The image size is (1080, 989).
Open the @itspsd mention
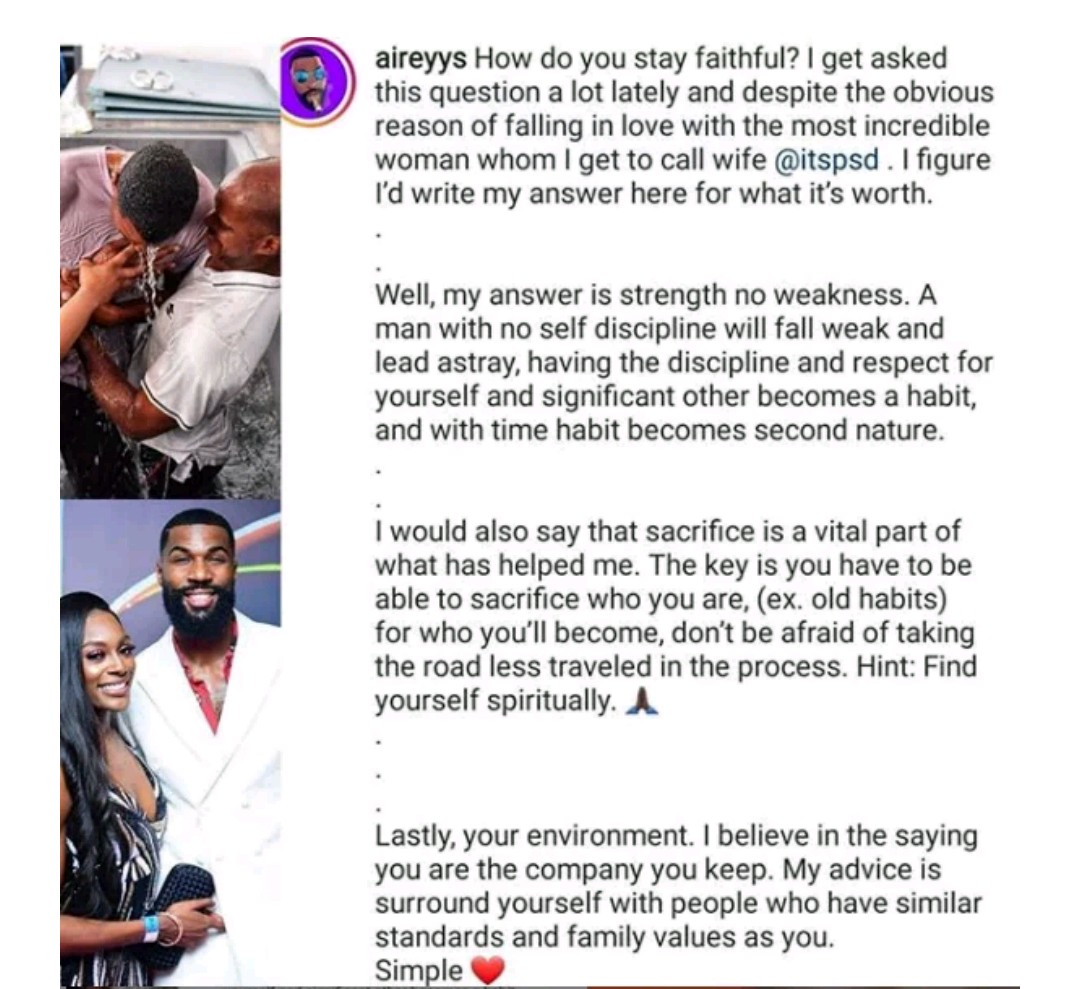pos(827,160)
